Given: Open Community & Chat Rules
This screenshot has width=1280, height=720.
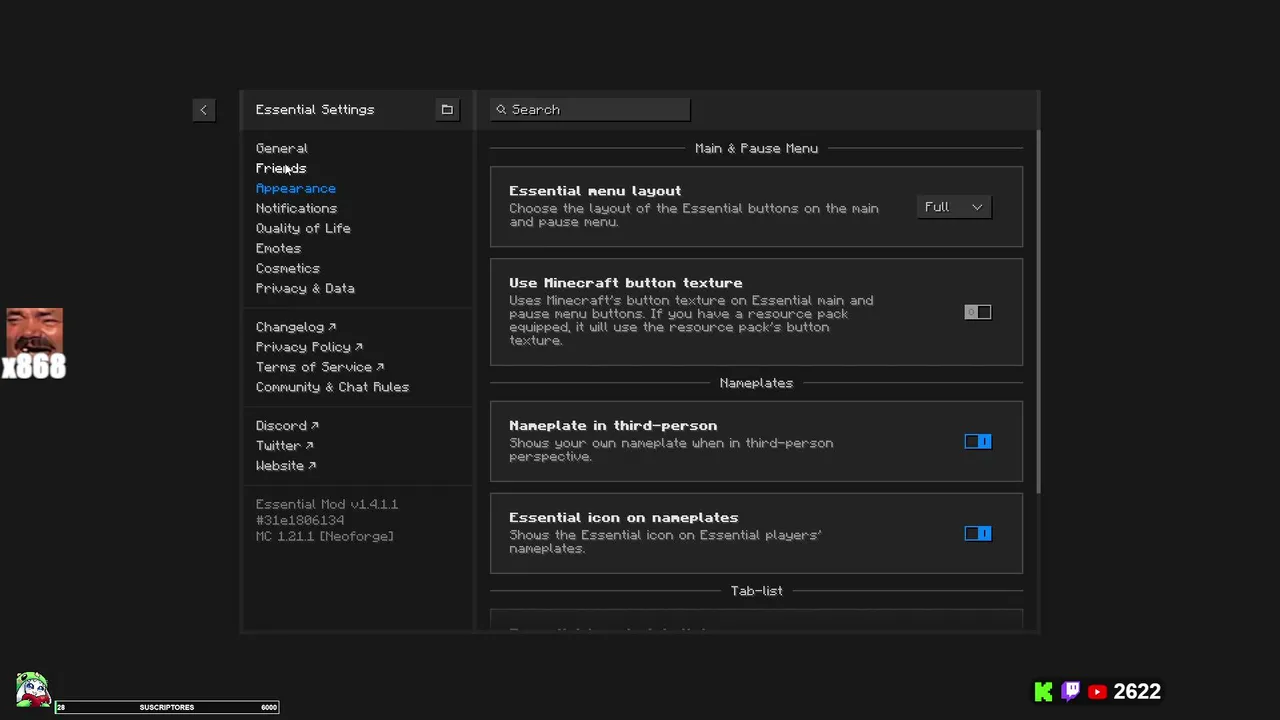Looking at the screenshot, I should coord(332,387).
